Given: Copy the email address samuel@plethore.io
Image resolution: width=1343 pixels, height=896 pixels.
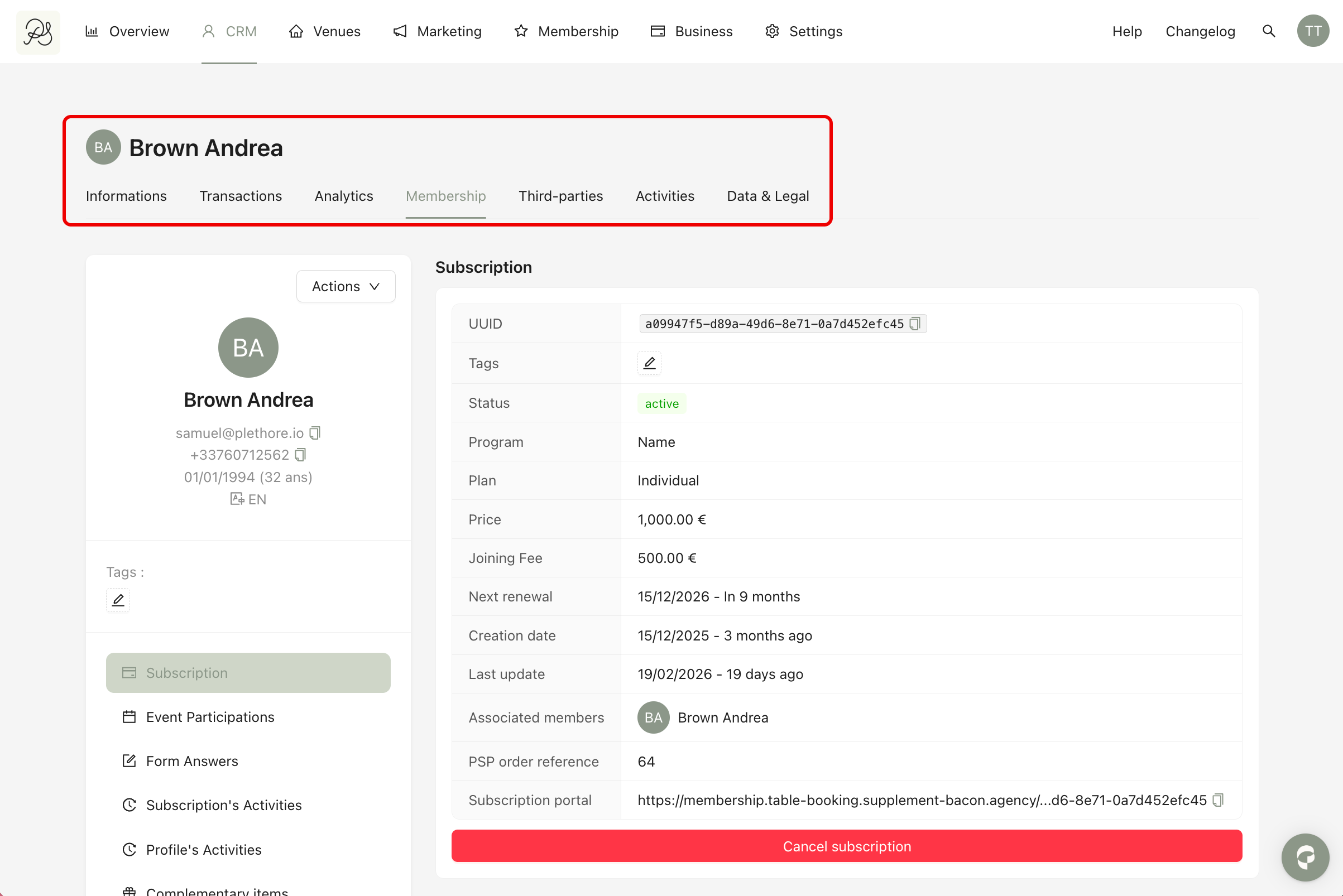Looking at the screenshot, I should coord(315,433).
